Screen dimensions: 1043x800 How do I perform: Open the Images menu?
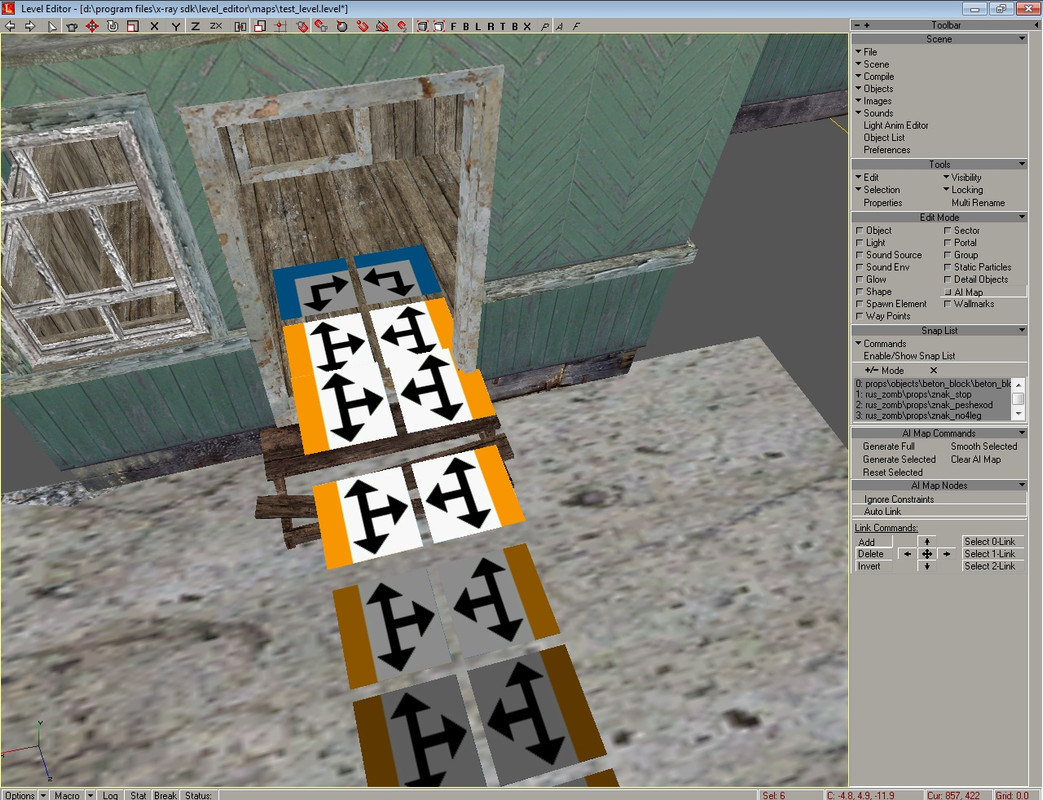(x=873, y=101)
